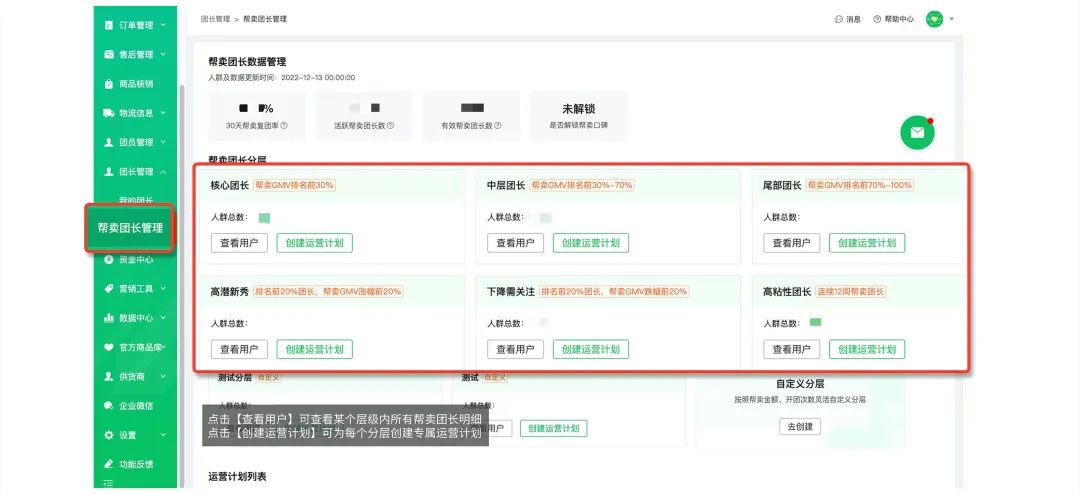Viewport: 1080px width, 494px height.
Task: Select 帮卖团长管理 menu item
Action: 130,228
